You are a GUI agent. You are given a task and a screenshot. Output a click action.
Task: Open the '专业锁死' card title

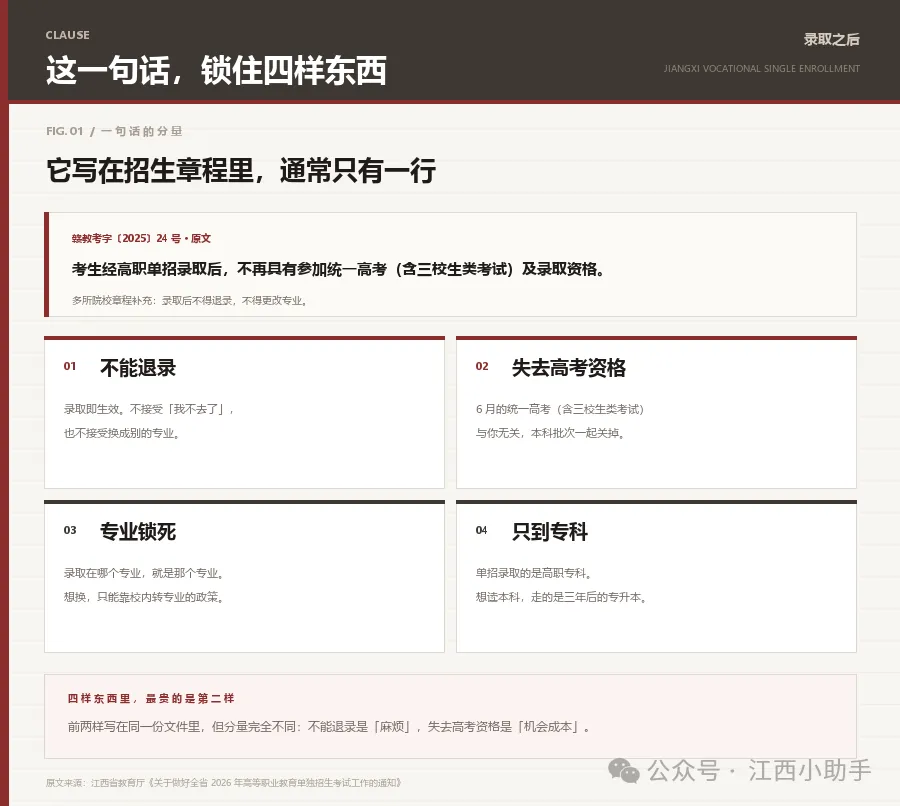click(x=138, y=532)
